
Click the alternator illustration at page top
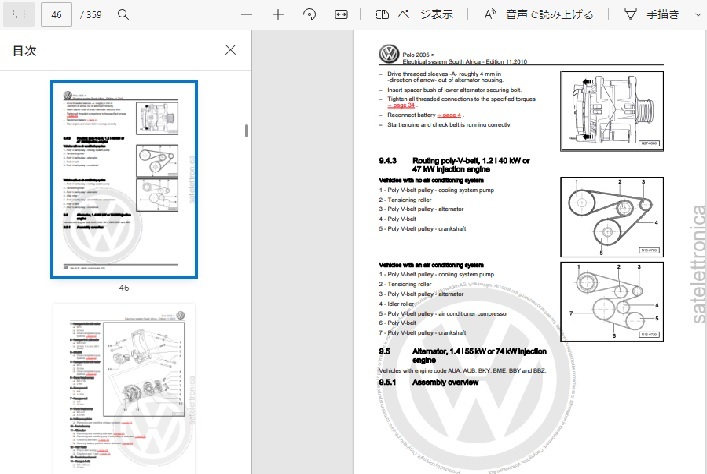(x=612, y=111)
